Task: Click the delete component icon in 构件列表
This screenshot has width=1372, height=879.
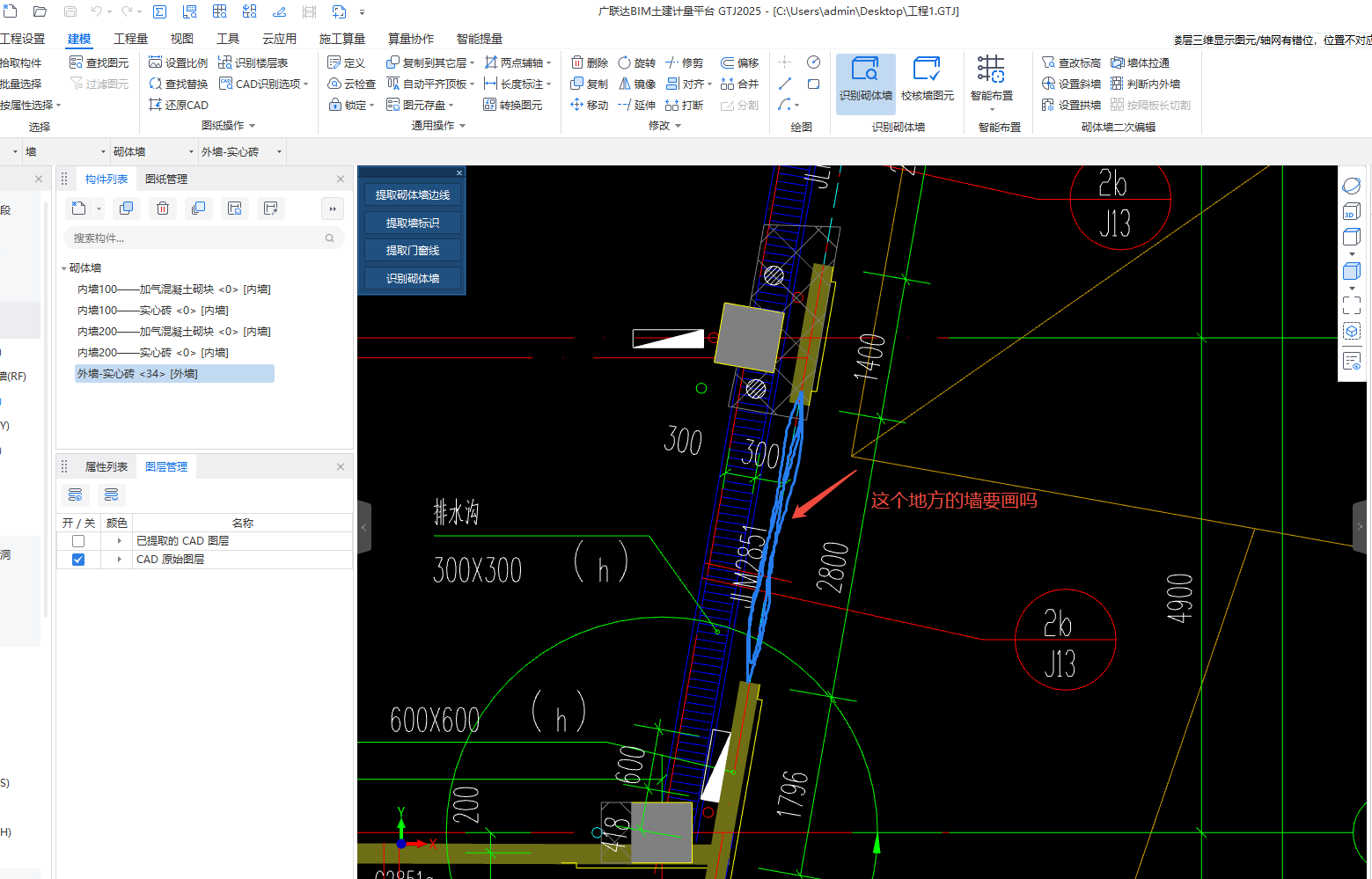Action: click(163, 209)
